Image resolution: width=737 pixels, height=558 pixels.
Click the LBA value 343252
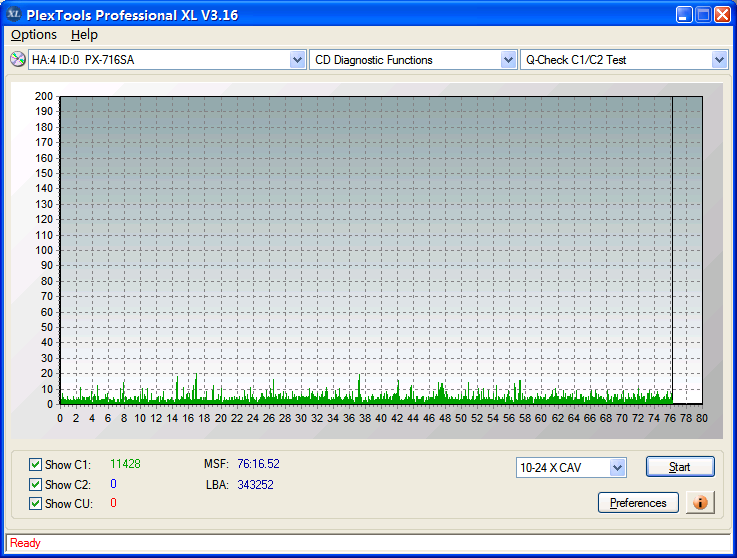[255, 485]
